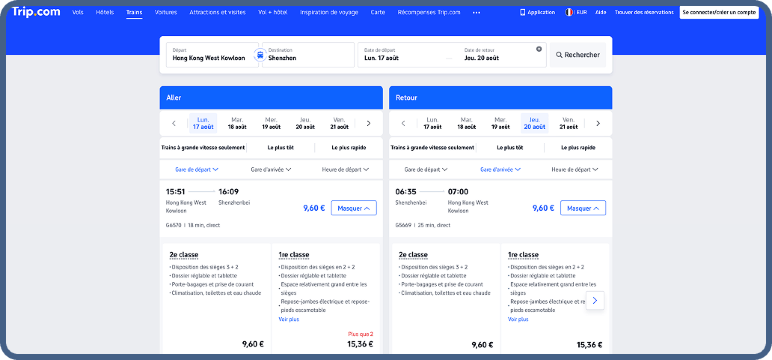The width and height of the screenshot is (772, 360).
Task: Select Mar. 18 août in Retour
Action: click(x=467, y=123)
